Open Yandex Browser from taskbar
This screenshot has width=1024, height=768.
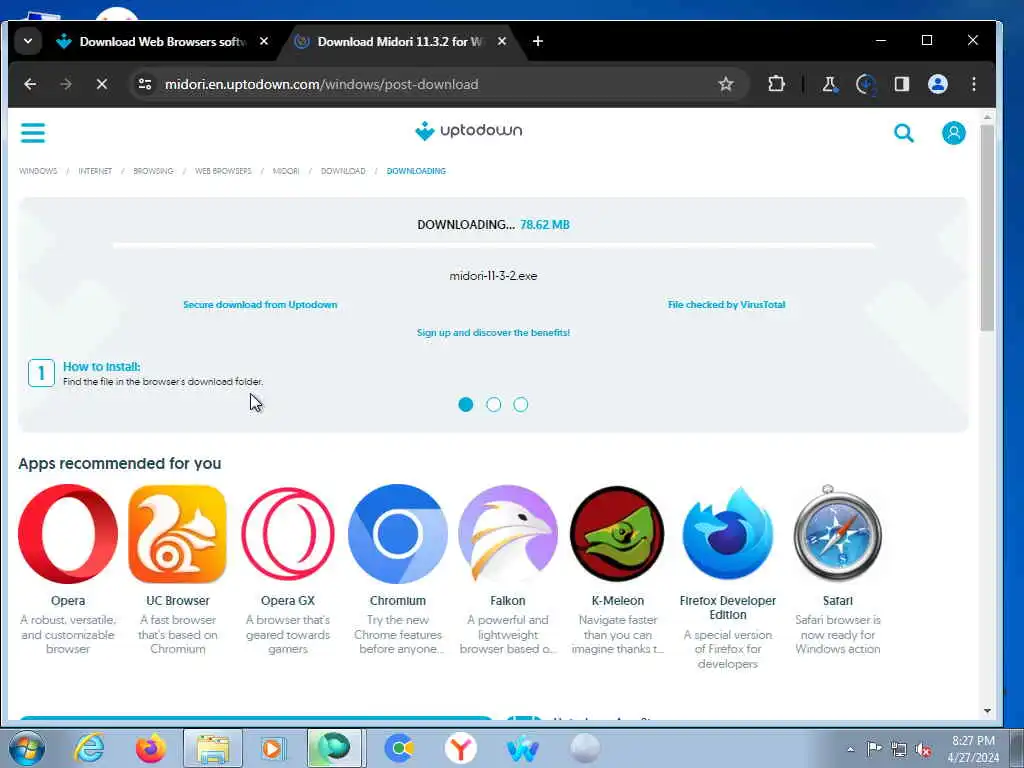[460, 748]
